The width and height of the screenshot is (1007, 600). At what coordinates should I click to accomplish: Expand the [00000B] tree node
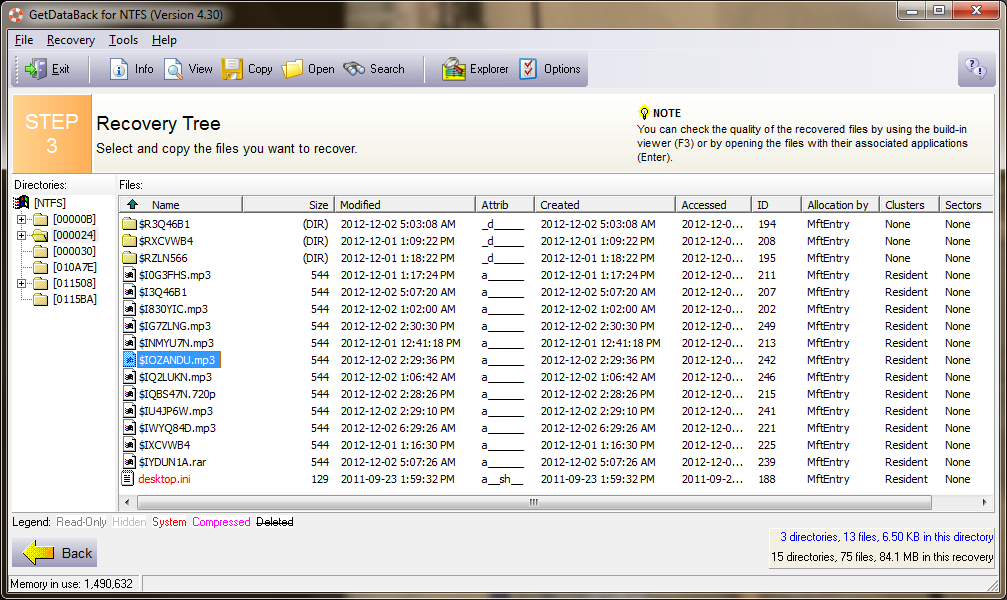click(x=21, y=219)
